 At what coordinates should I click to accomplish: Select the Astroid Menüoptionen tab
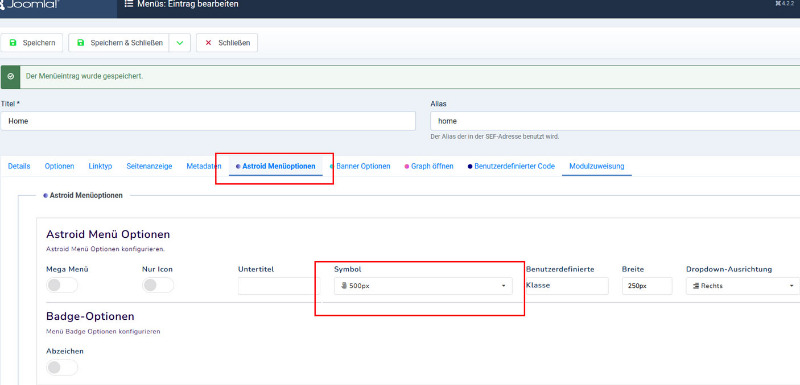coord(276,166)
